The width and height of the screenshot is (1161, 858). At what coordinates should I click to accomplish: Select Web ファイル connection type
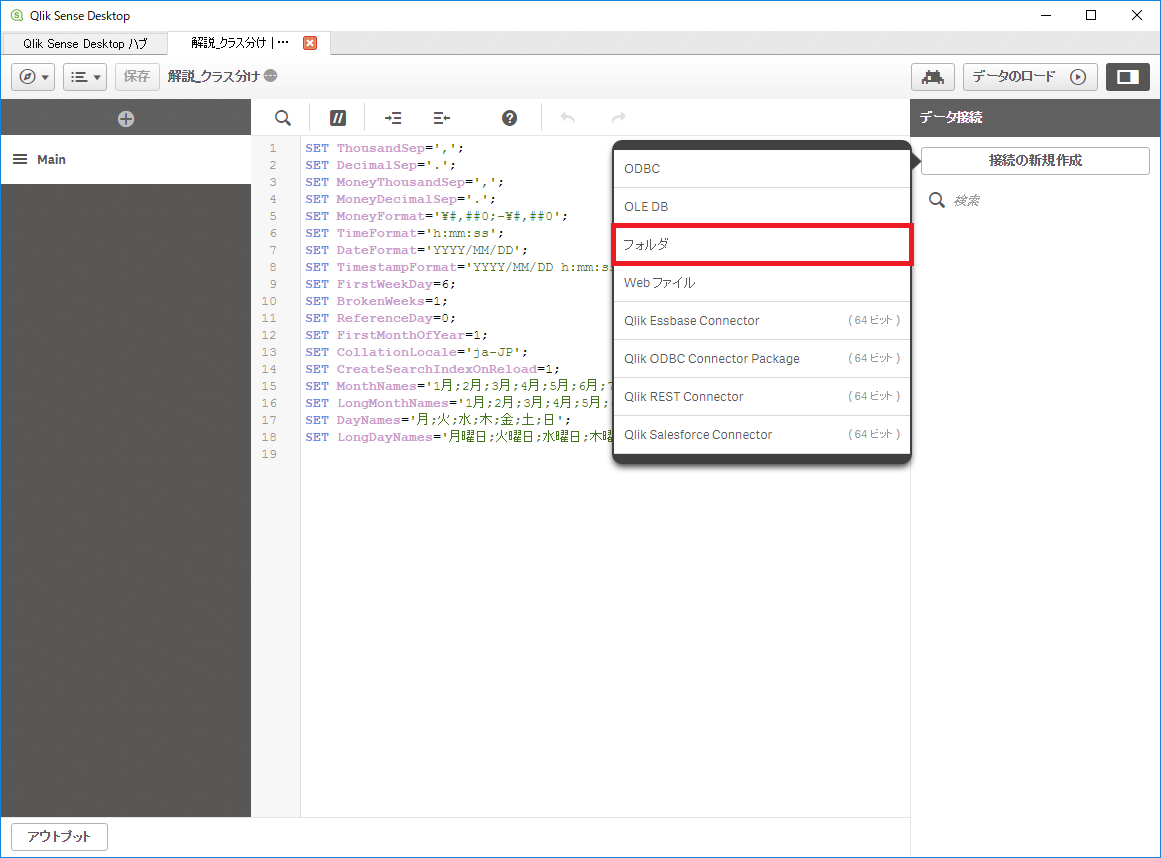pos(762,283)
